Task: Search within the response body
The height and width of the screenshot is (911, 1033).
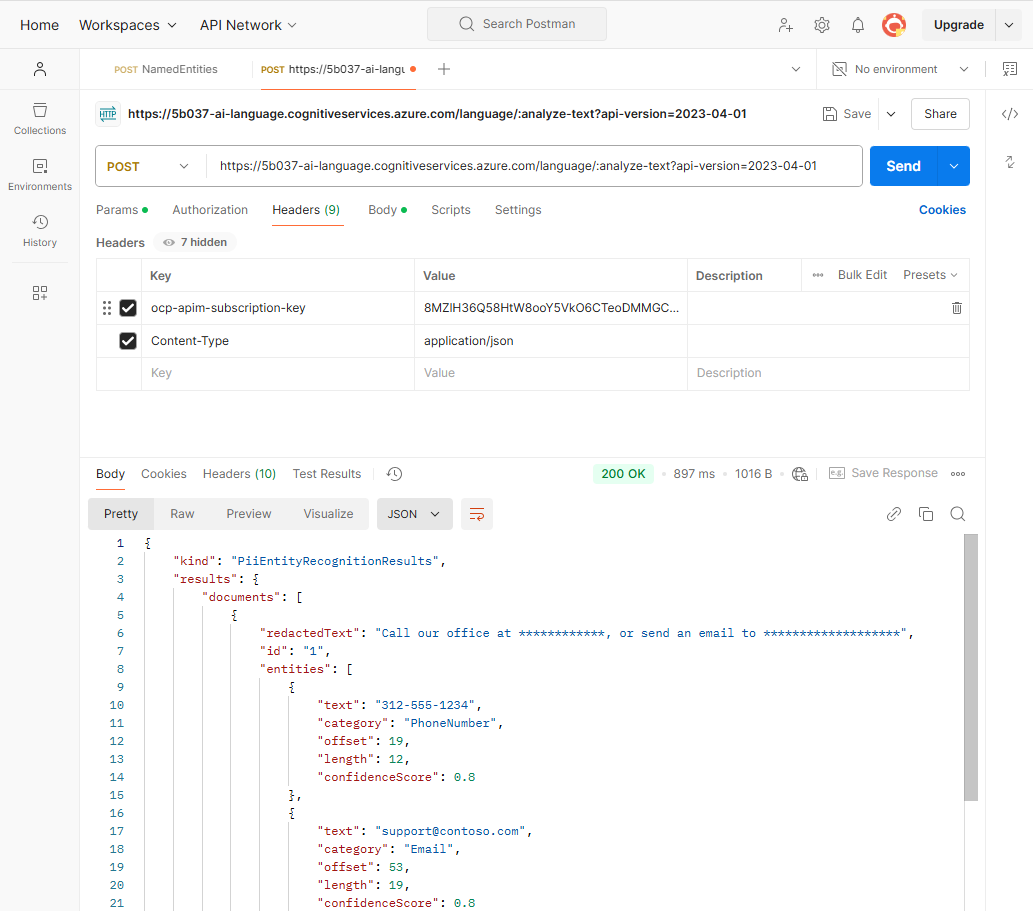Action: click(957, 514)
